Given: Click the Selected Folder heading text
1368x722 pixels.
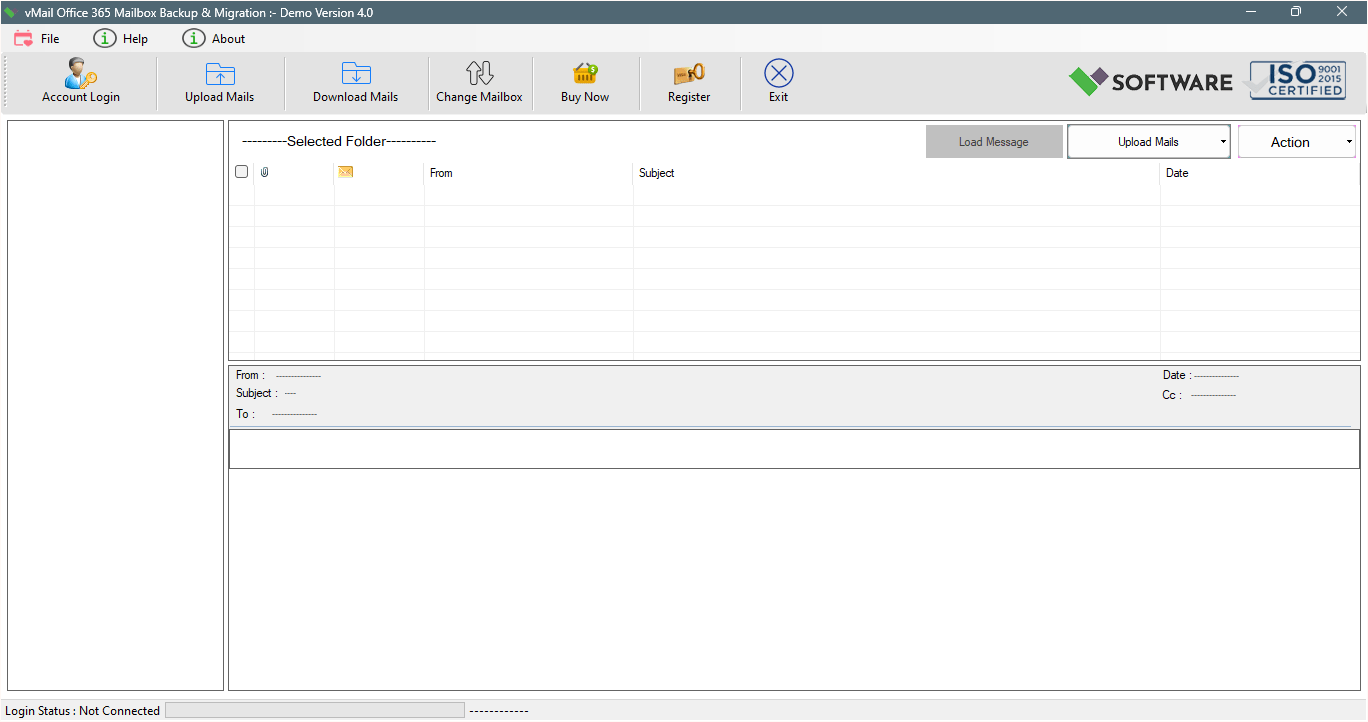Looking at the screenshot, I should (339, 142).
